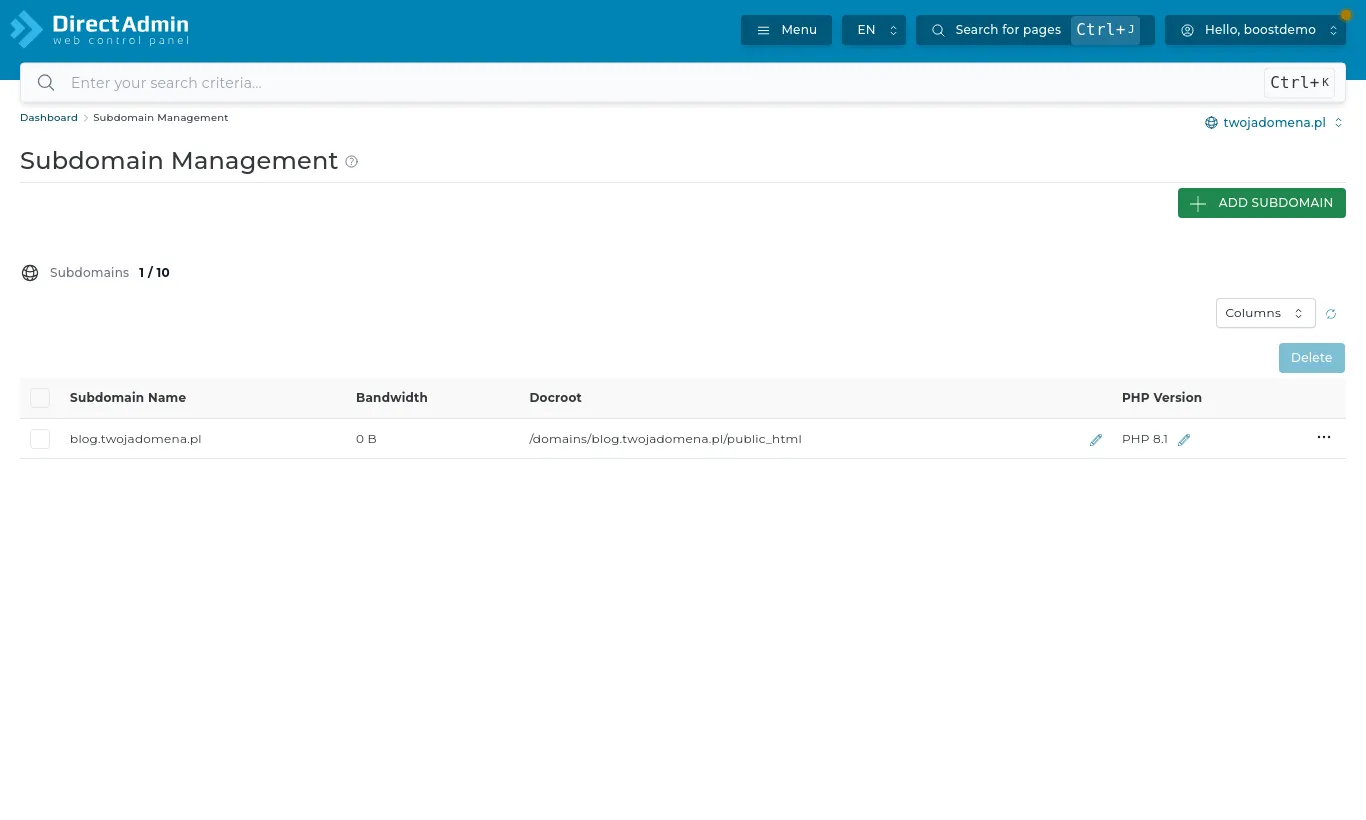Click the 1 / 10 subdomains count

154,273
